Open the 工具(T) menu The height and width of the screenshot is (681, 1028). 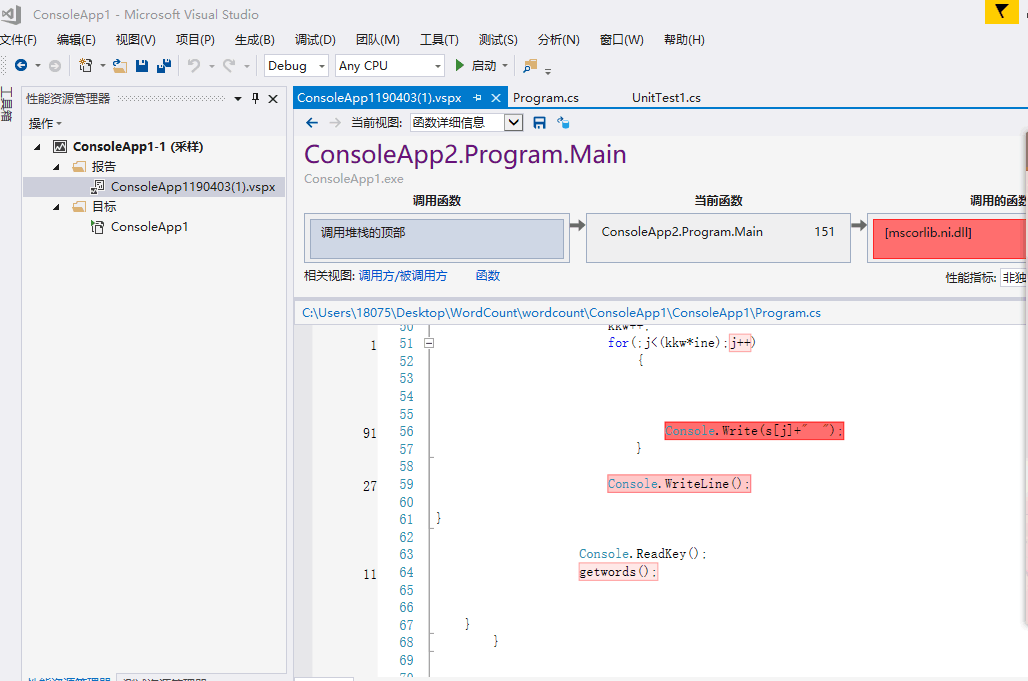pos(439,39)
